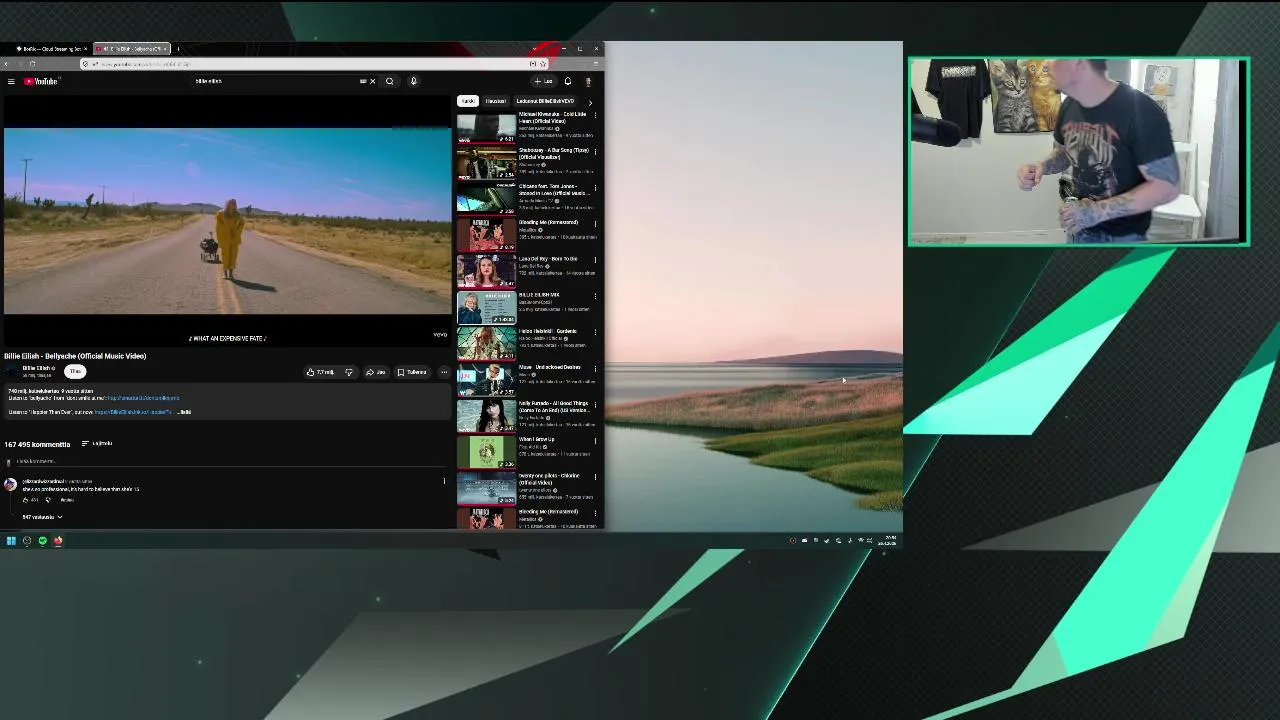Screen dimensions: 1280x720
Task: Run search with the magnifier button
Action: click(x=390, y=81)
